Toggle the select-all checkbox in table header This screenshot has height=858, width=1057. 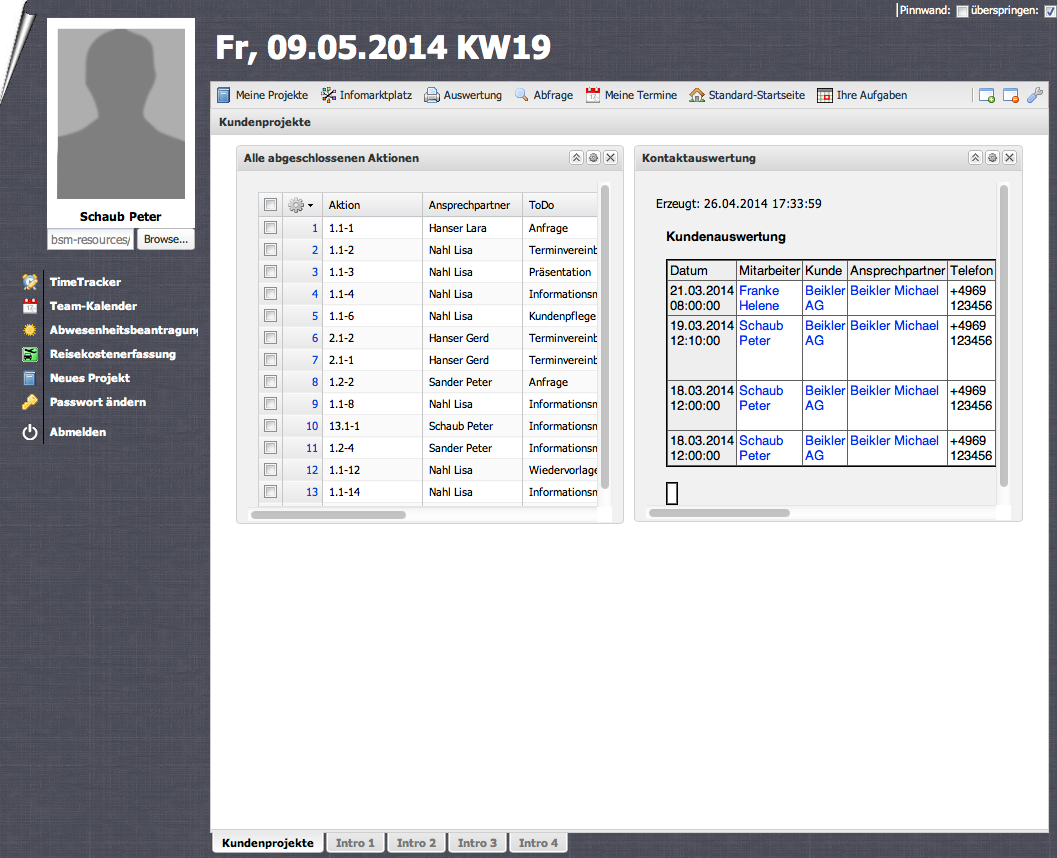[270, 205]
